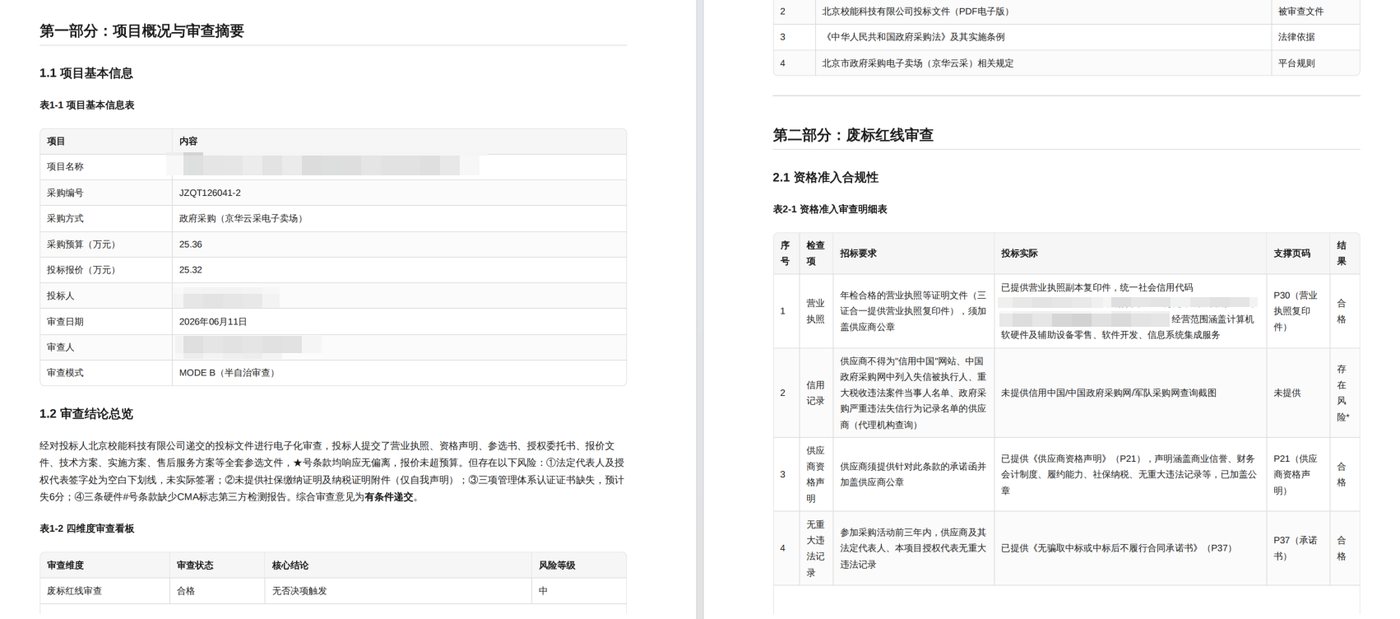Click the 支撑页码 column header
The height and width of the screenshot is (619, 1400).
(x=1292, y=253)
